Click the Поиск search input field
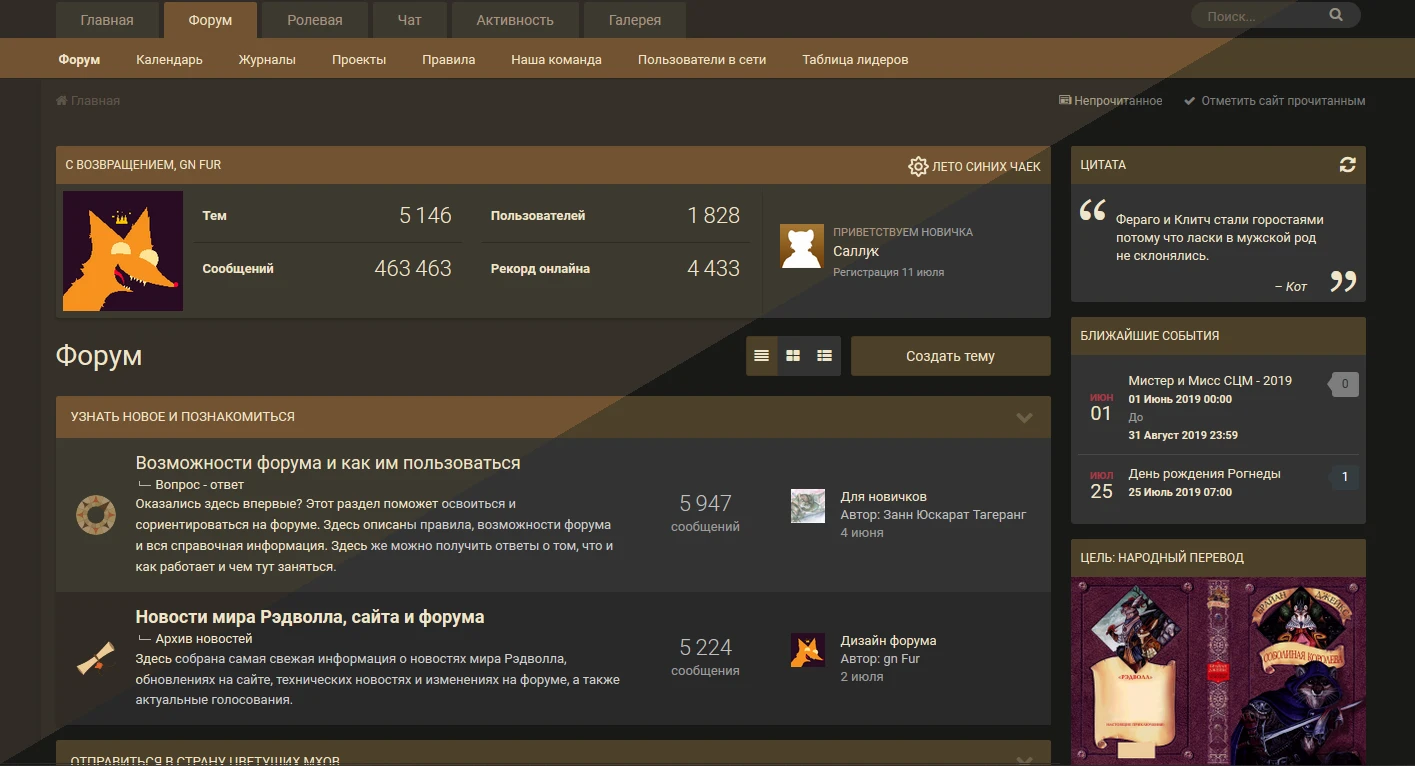1415x766 pixels. [x=1255, y=16]
